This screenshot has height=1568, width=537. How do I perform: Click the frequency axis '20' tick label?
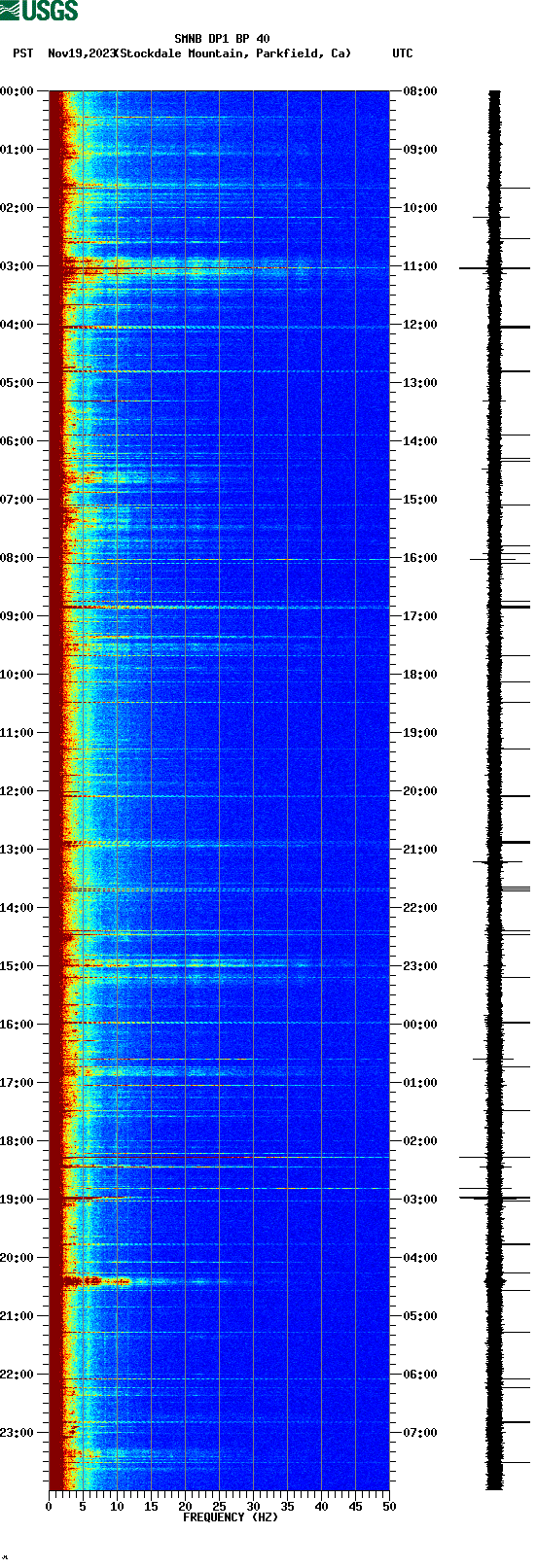coord(185,1507)
